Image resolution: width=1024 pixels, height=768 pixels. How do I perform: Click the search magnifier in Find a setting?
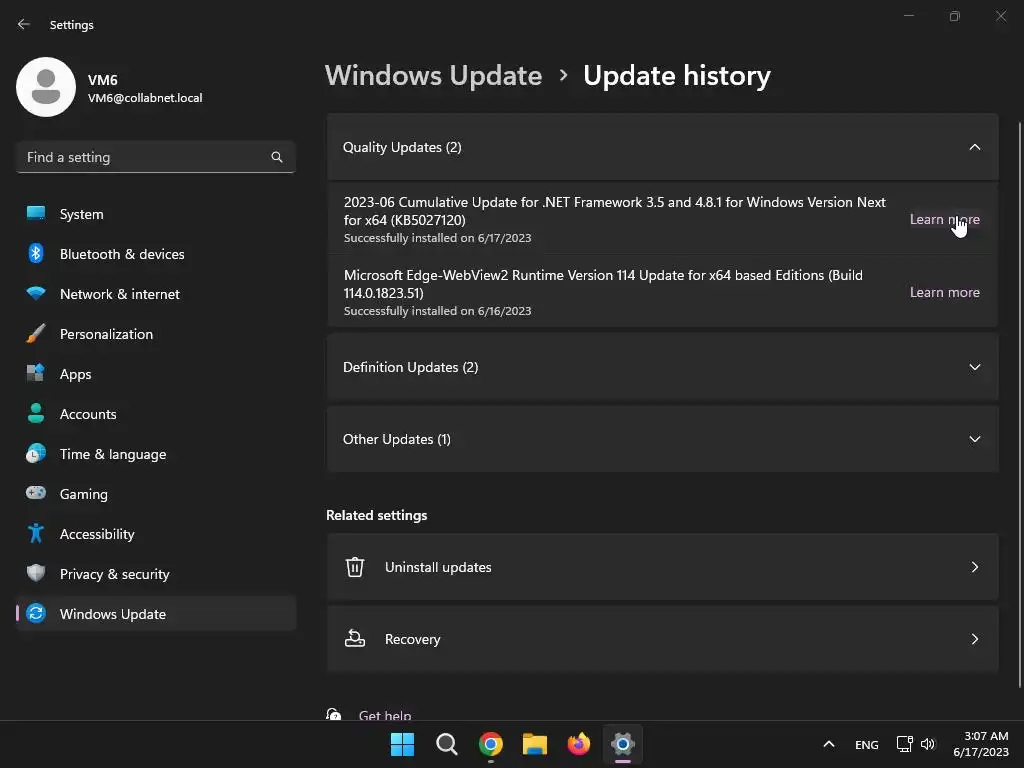coord(277,157)
